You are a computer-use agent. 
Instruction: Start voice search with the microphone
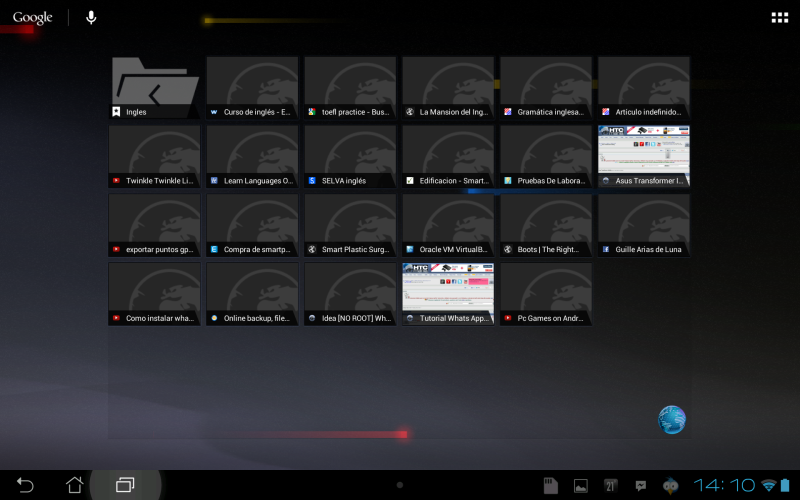91,18
